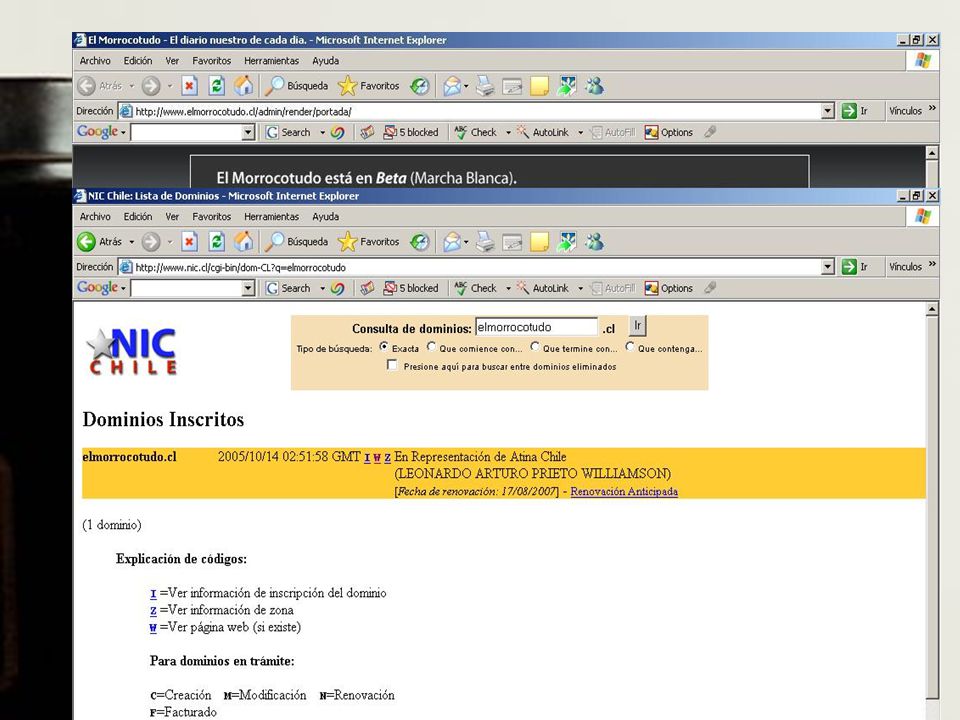The width and height of the screenshot is (960, 720).
Task: Open Mail icon in NIC Chile window toolbar
Action: (452, 242)
